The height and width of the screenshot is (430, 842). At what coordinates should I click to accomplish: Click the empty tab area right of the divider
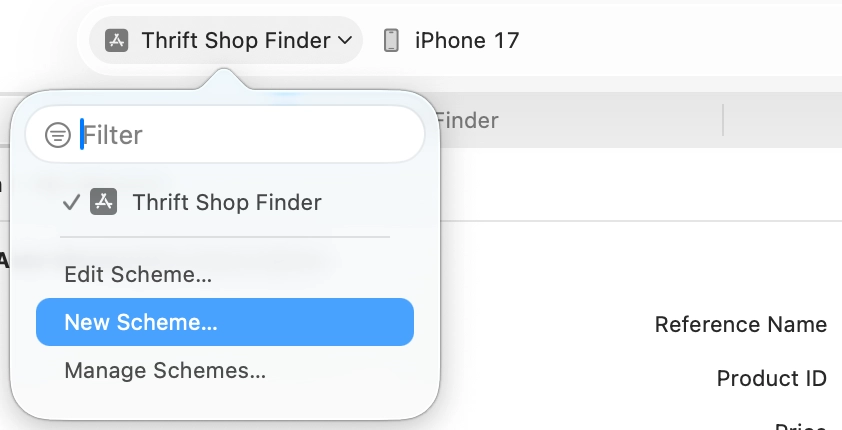[x=780, y=121]
